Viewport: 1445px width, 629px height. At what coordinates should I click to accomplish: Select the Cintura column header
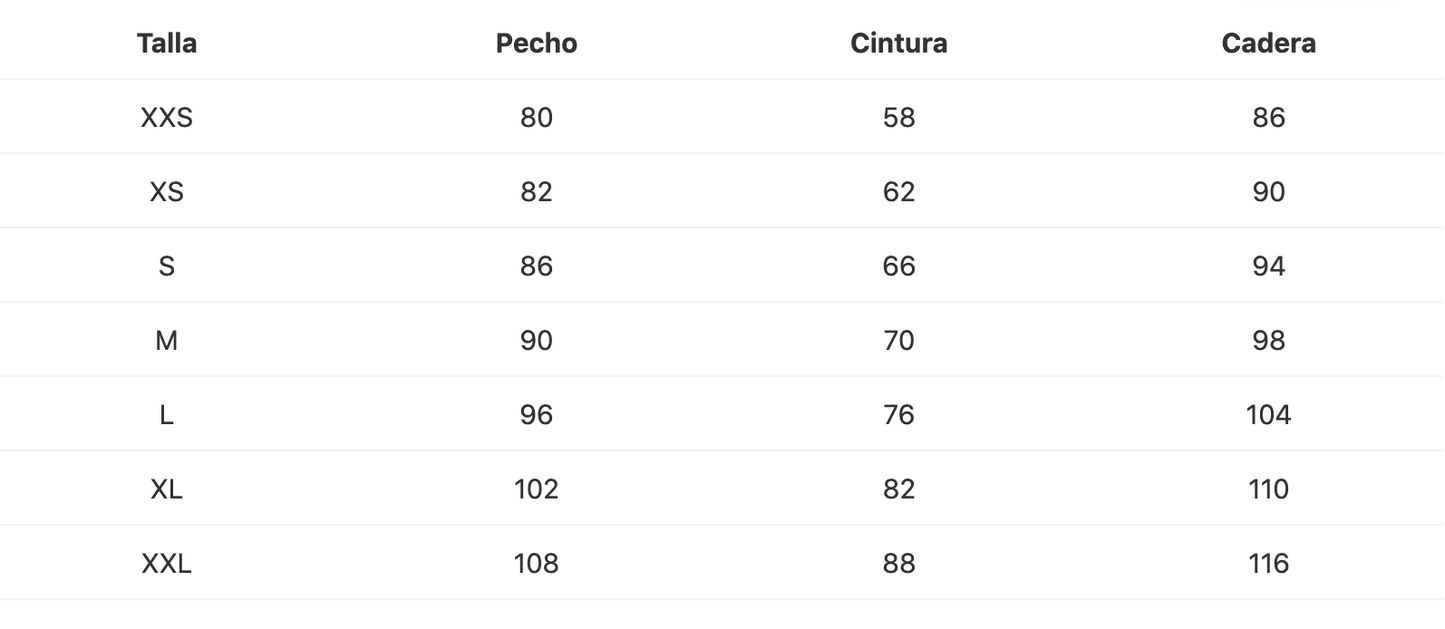(x=899, y=44)
